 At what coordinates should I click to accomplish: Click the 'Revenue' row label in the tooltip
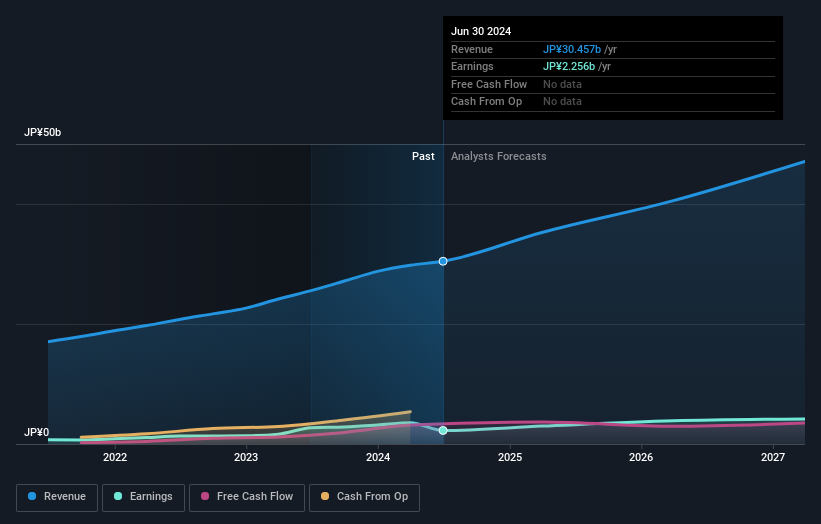(472, 49)
